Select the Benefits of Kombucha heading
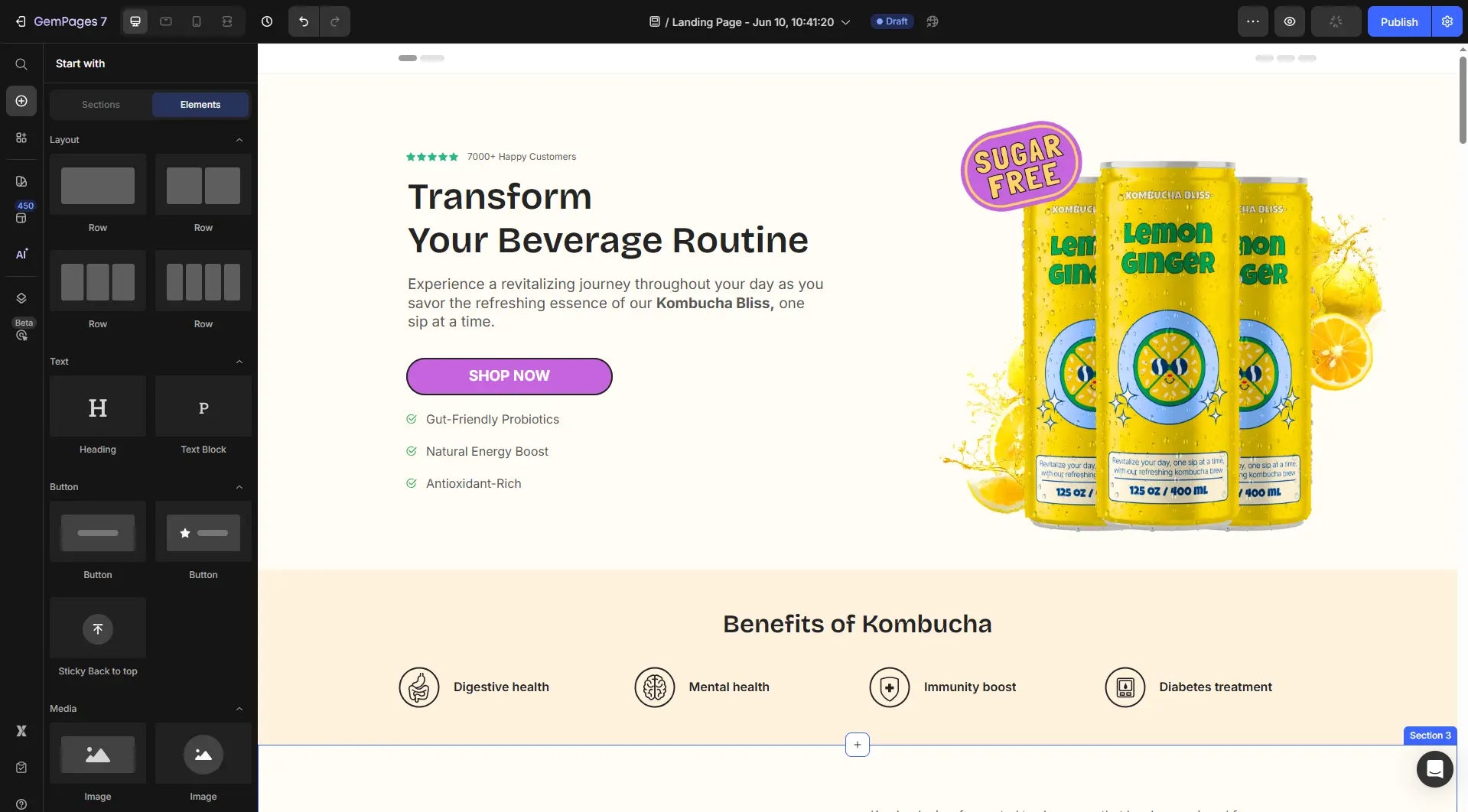Image resolution: width=1468 pixels, height=812 pixels. coord(858,624)
